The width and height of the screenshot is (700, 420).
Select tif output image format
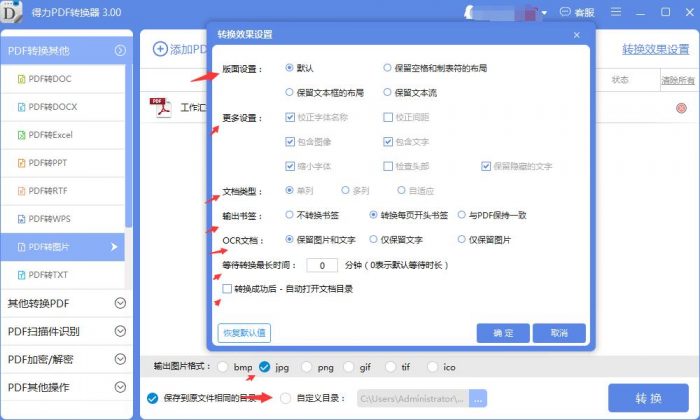point(391,367)
